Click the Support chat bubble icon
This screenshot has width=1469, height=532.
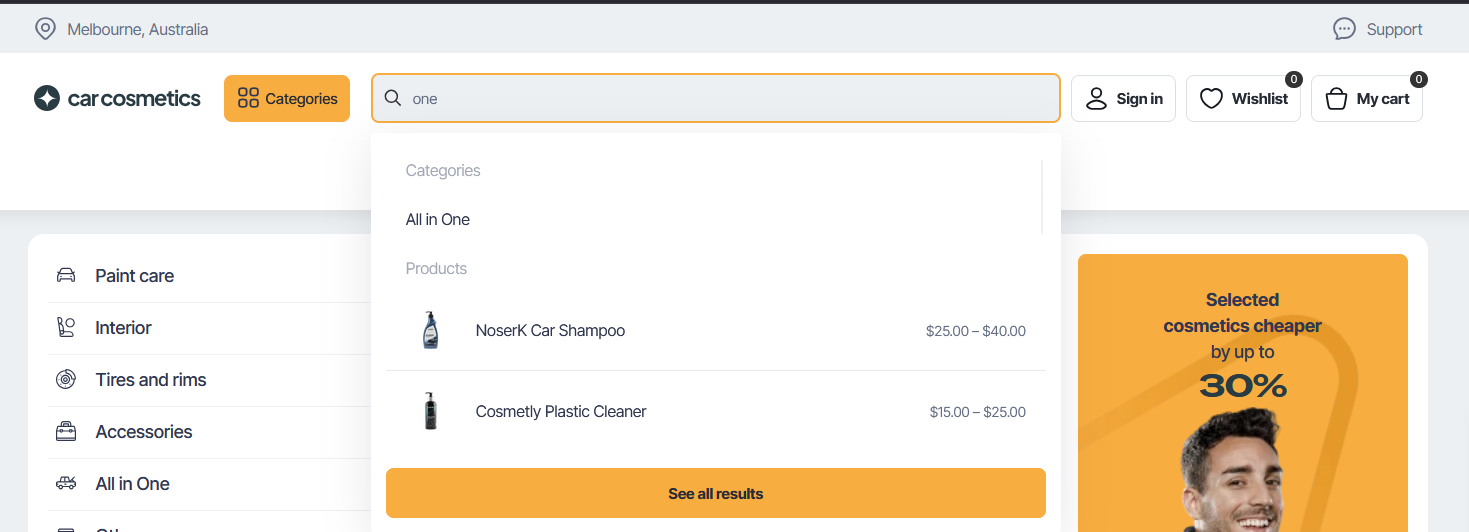1344,29
